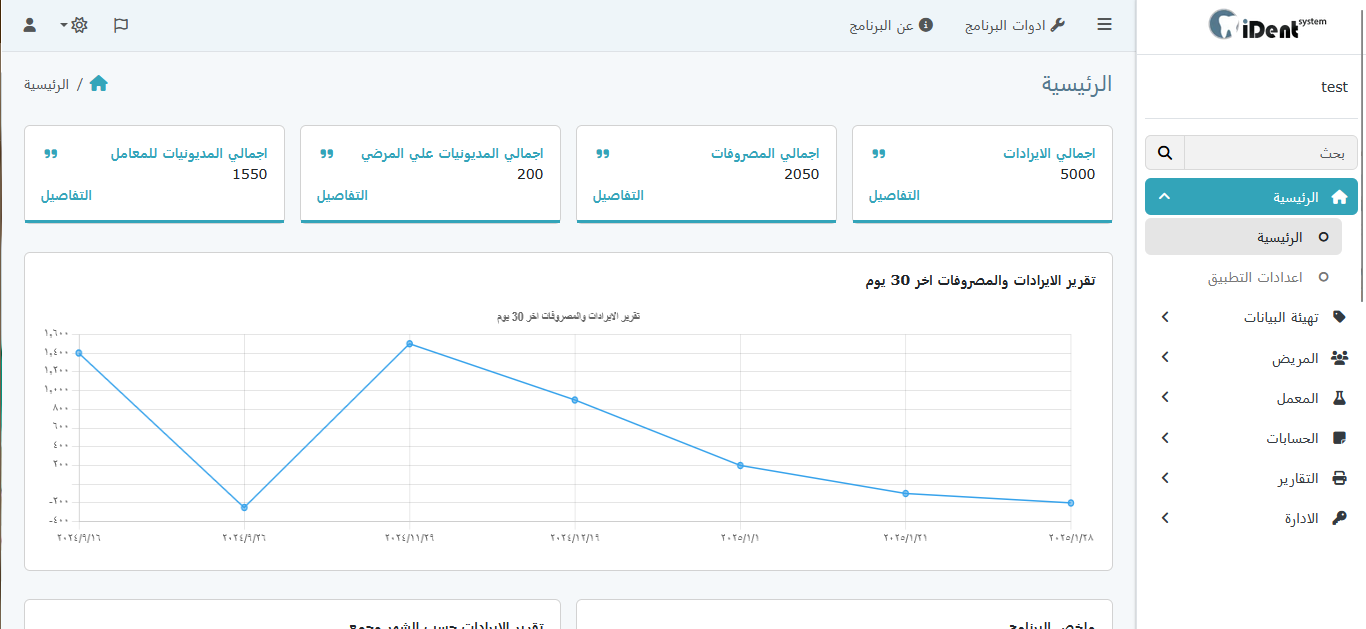Click the user profile icon

pyautogui.click(x=30, y=25)
